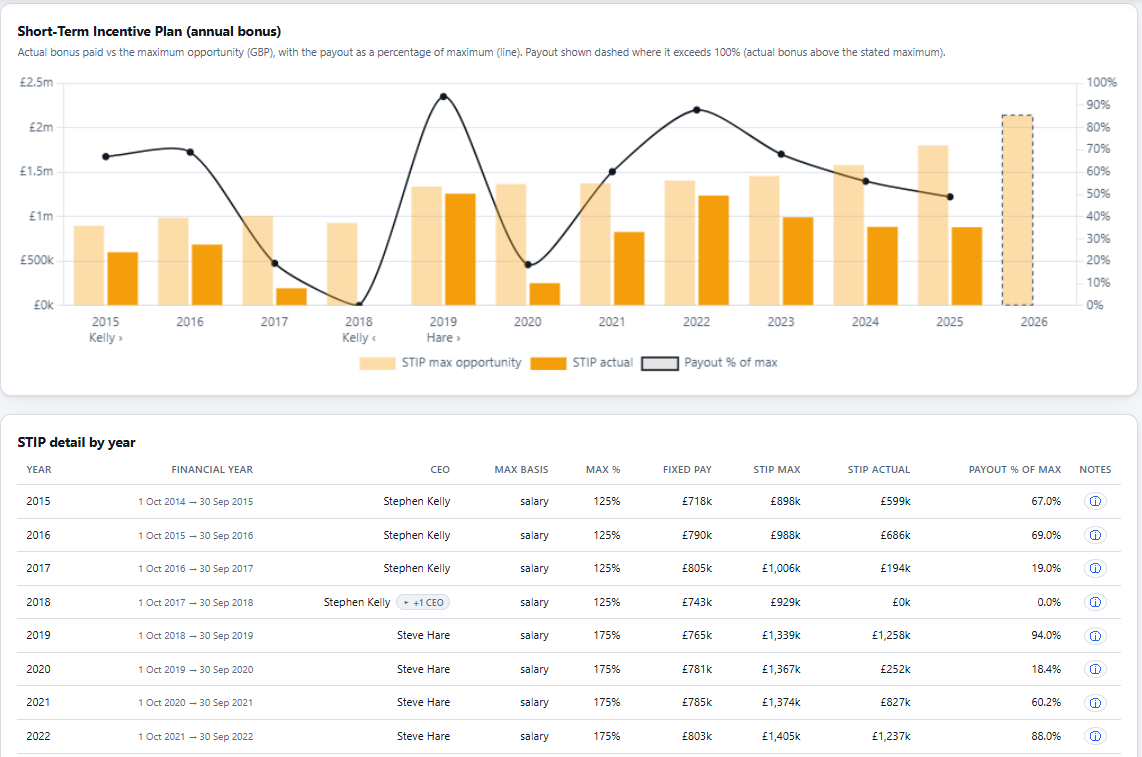The height and width of the screenshot is (757, 1142).
Task: Select the '1 Oct 2019 — 30 Sep 2020' cell
Action: coord(196,670)
